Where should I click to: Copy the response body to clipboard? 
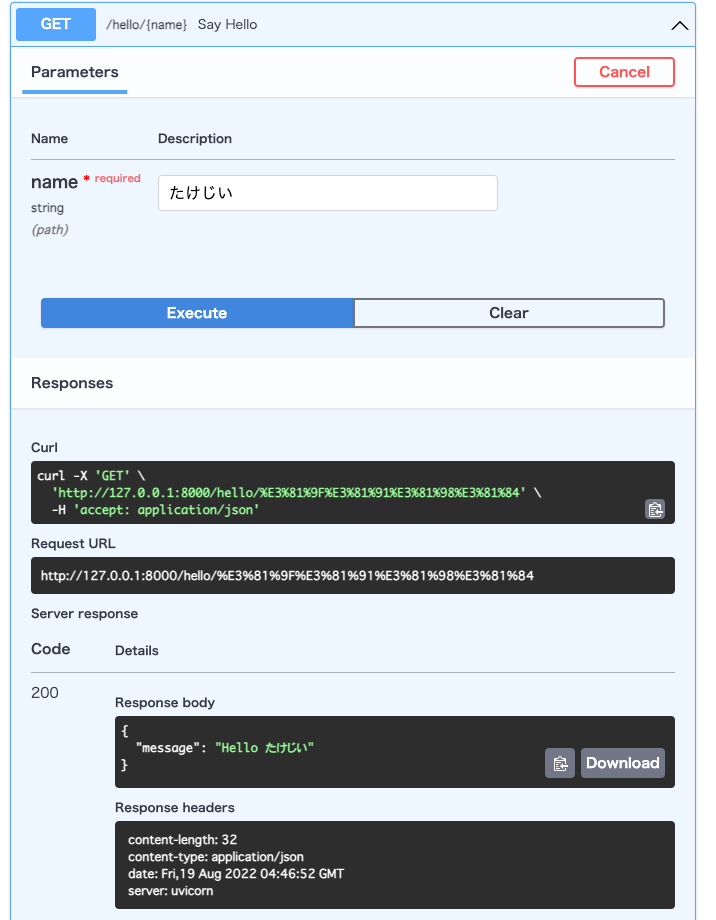point(560,763)
